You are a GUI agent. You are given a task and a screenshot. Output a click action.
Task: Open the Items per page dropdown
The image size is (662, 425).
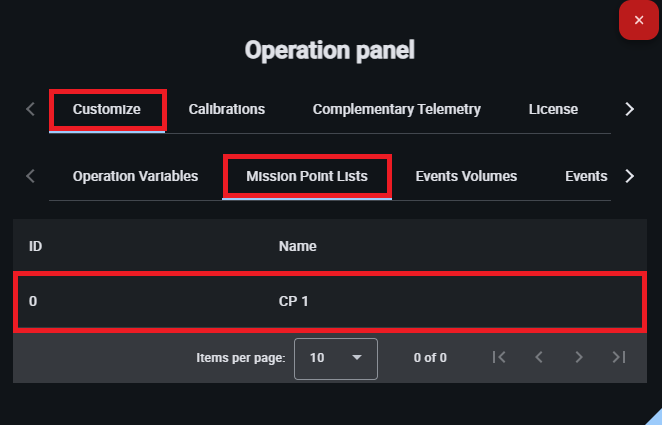coord(335,358)
